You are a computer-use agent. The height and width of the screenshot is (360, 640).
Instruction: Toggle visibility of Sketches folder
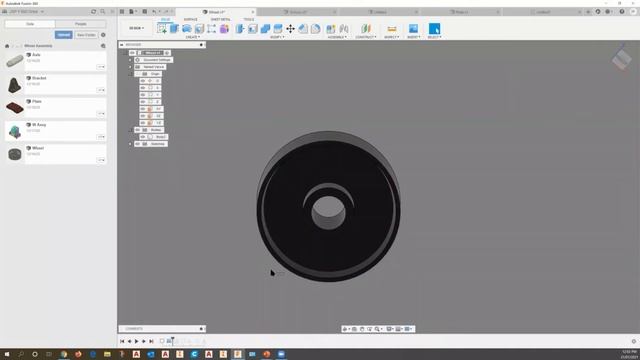click(138, 144)
